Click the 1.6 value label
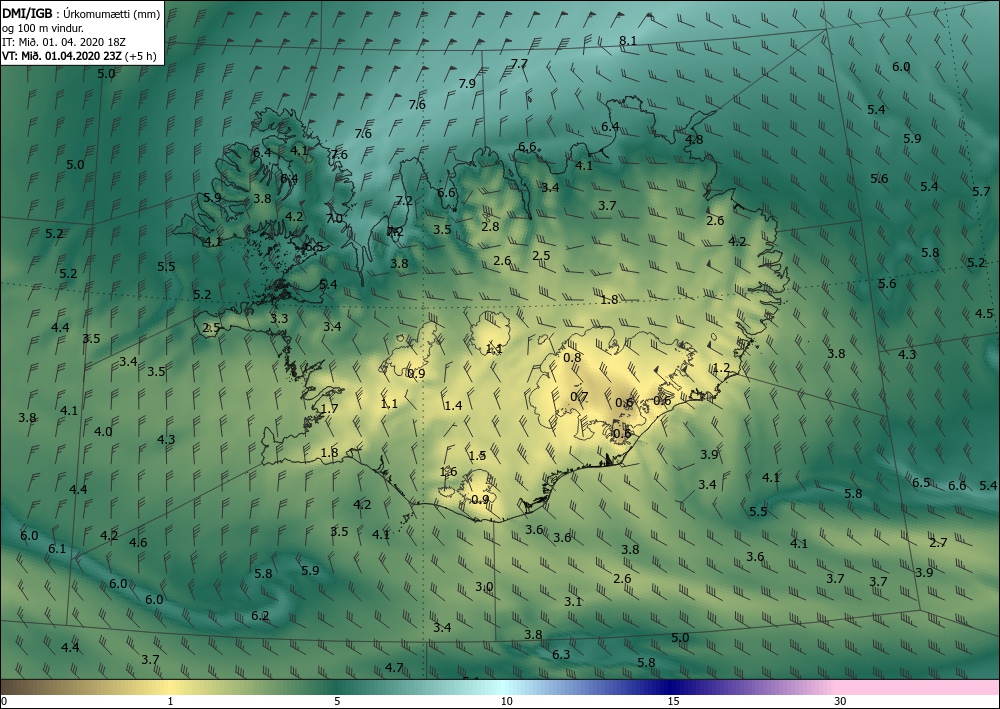The width and height of the screenshot is (1000, 709). tap(448, 472)
